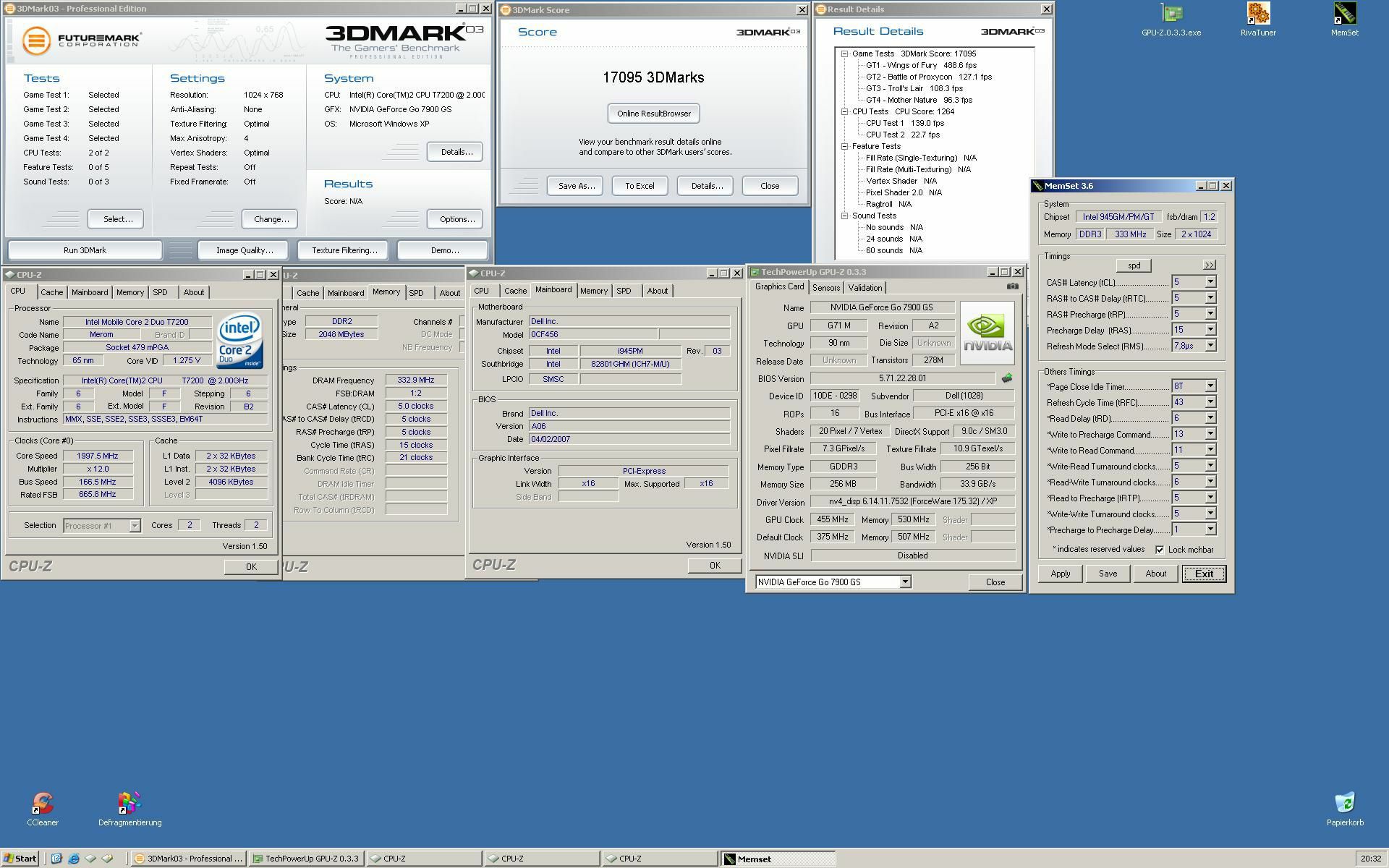
Task: Click the GPU-Z screenshot camera icon
Action: (x=1013, y=286)
